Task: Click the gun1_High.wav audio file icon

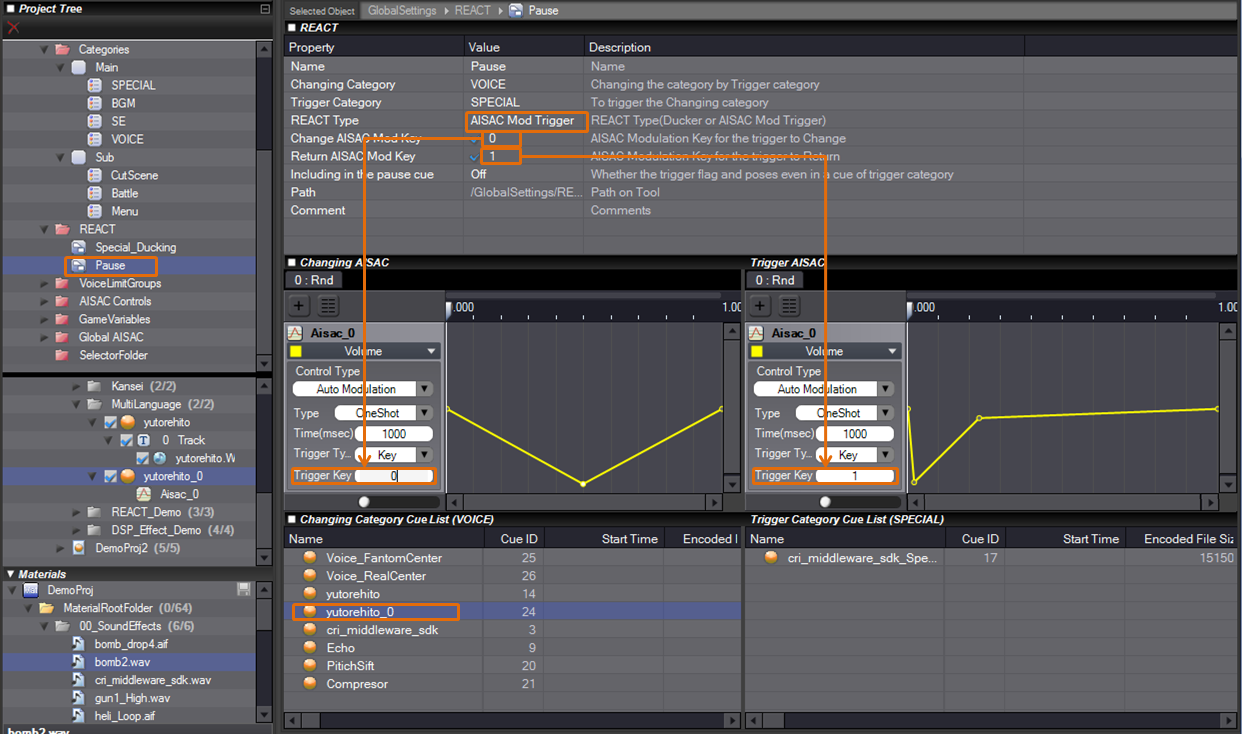Action: coord(79,698)
